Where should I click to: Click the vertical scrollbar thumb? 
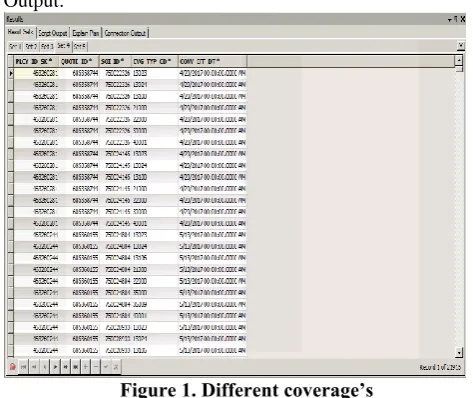click(459, 69)
